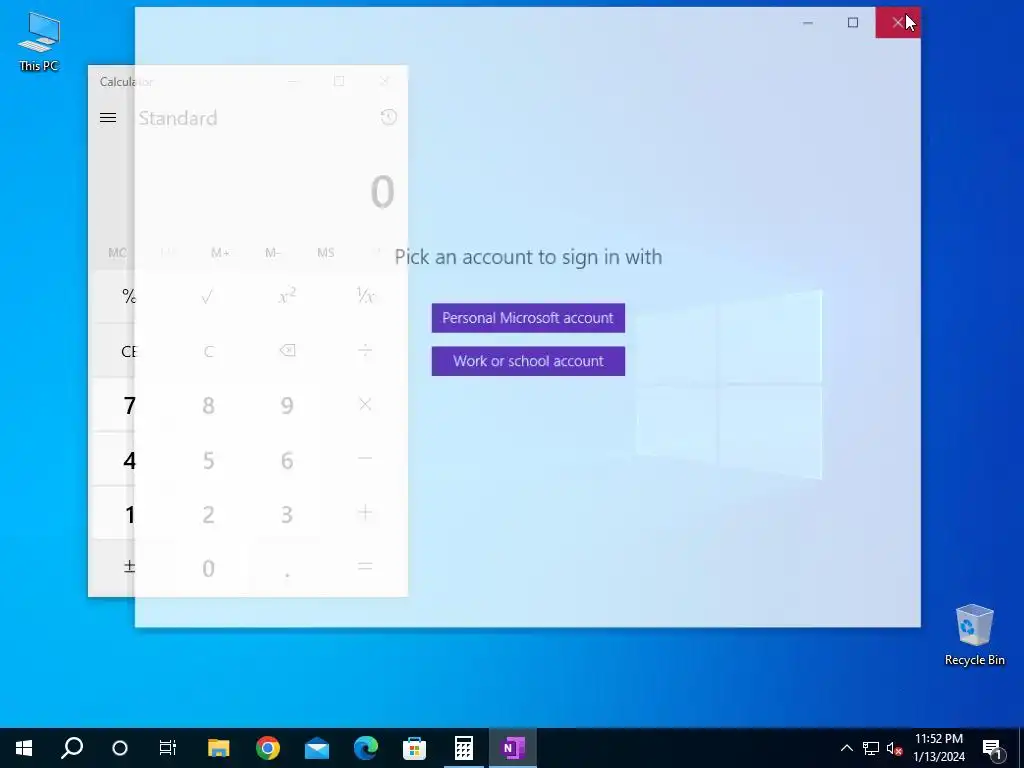Open the clock showing 11:52 PM
Viewport: 1024px width, 768px height.
pos(938,748)
